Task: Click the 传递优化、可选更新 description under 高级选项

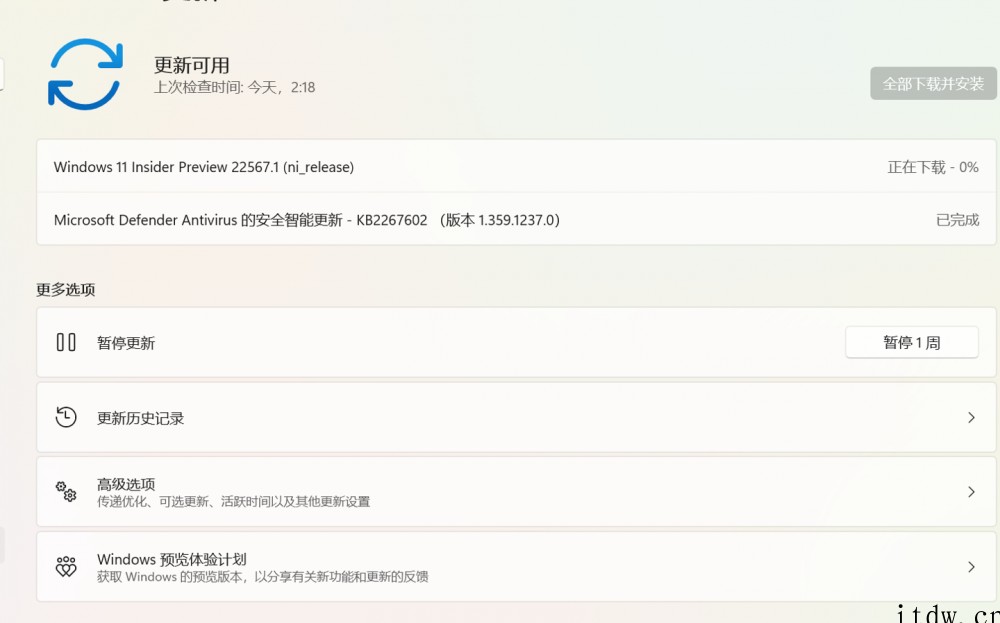Action: coord(233,502)
